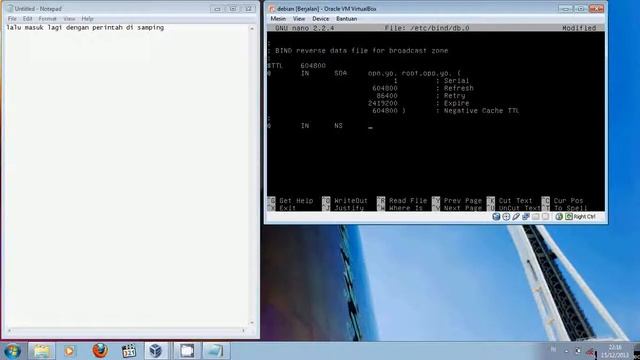Open the Windows Start menu

pos(12,351)
